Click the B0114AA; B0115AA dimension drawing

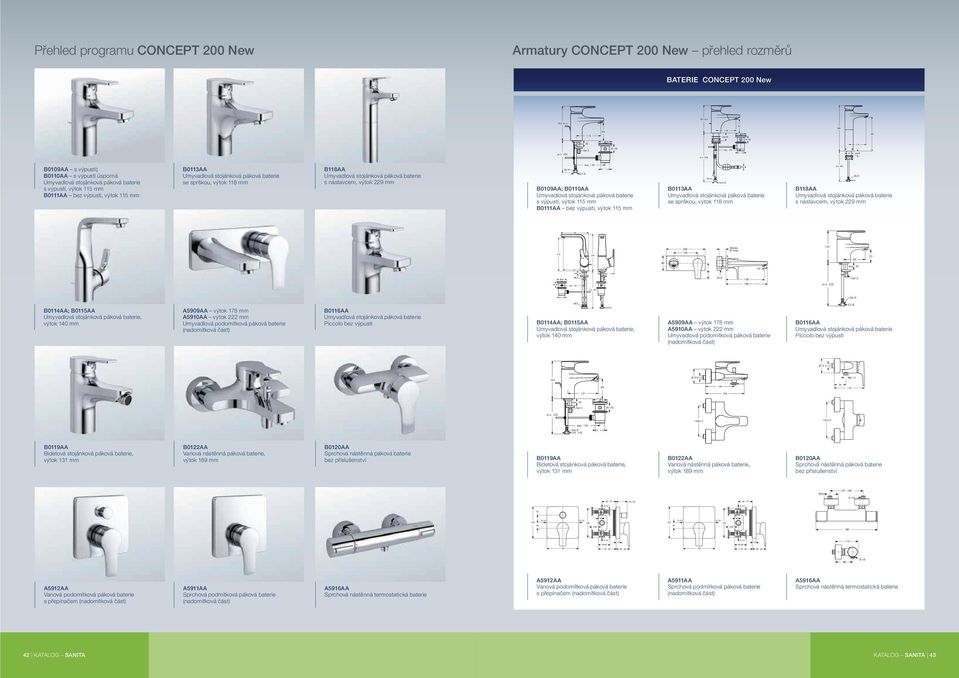pyautogui.click(x=583, y=270)
